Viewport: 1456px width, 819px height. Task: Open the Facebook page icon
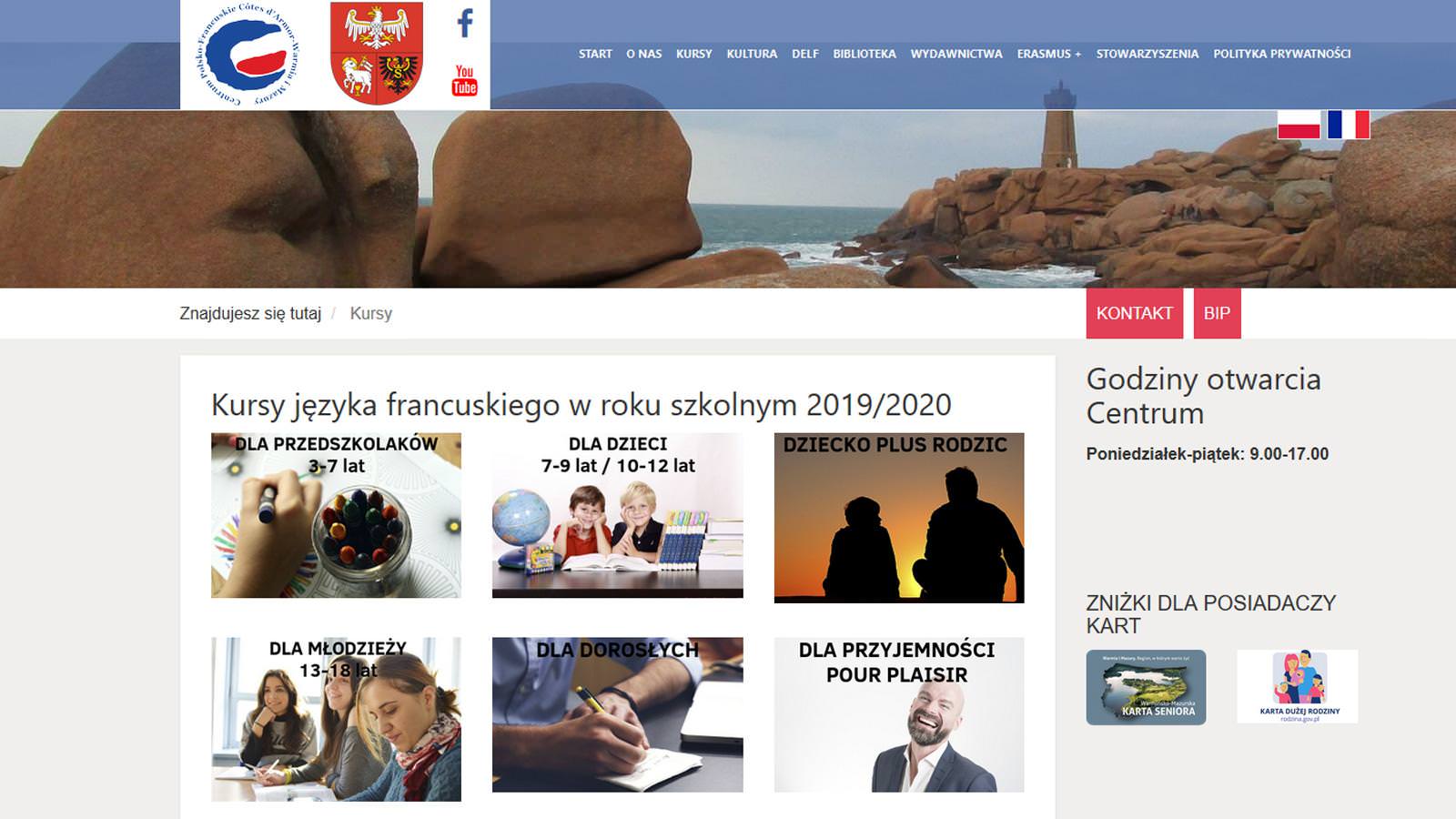(465, 23)
